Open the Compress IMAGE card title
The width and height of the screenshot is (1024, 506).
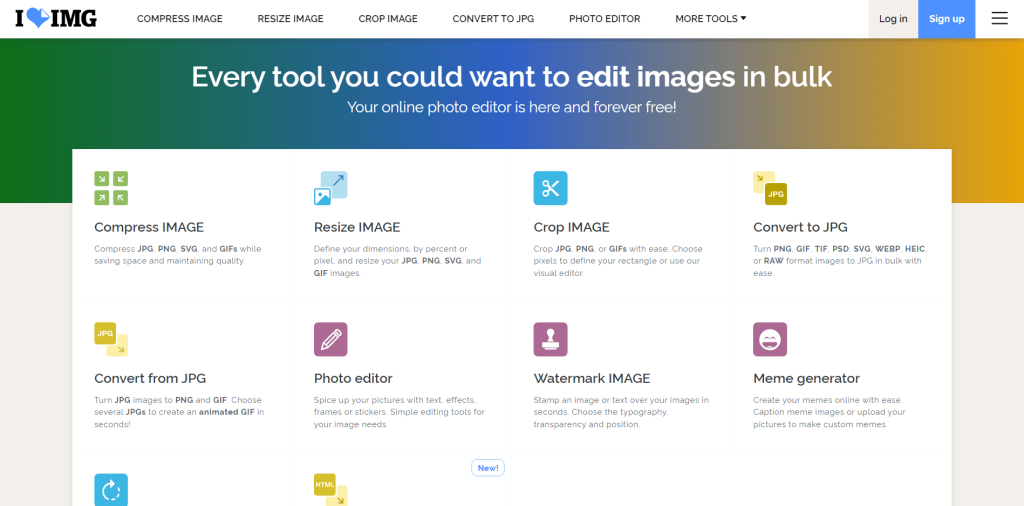pos(149,227)
